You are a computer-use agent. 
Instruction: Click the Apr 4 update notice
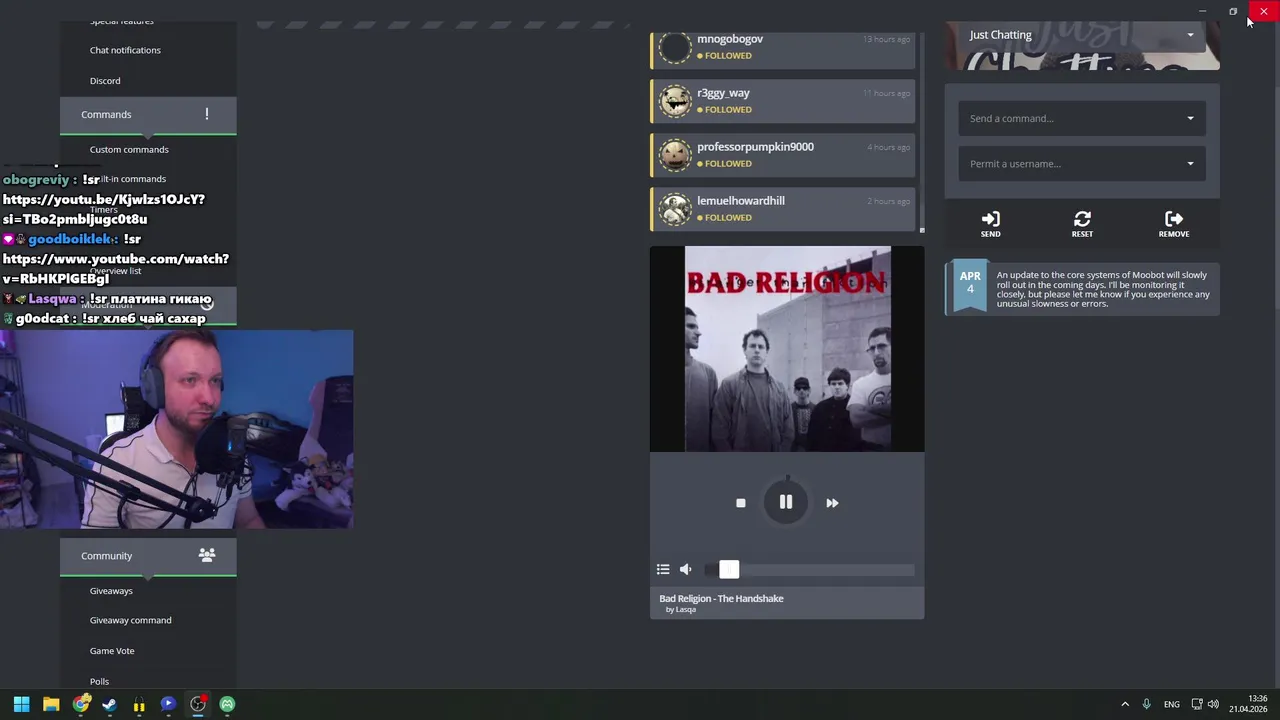pos(1082,289)
